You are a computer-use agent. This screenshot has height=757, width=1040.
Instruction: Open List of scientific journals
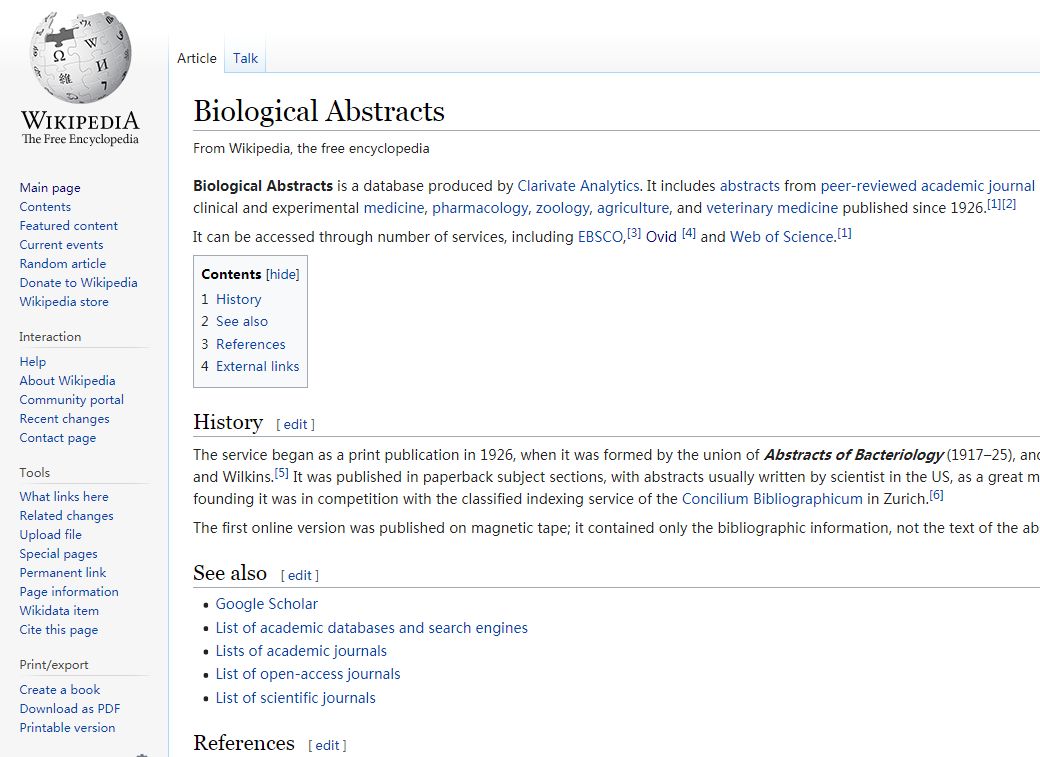295,698
